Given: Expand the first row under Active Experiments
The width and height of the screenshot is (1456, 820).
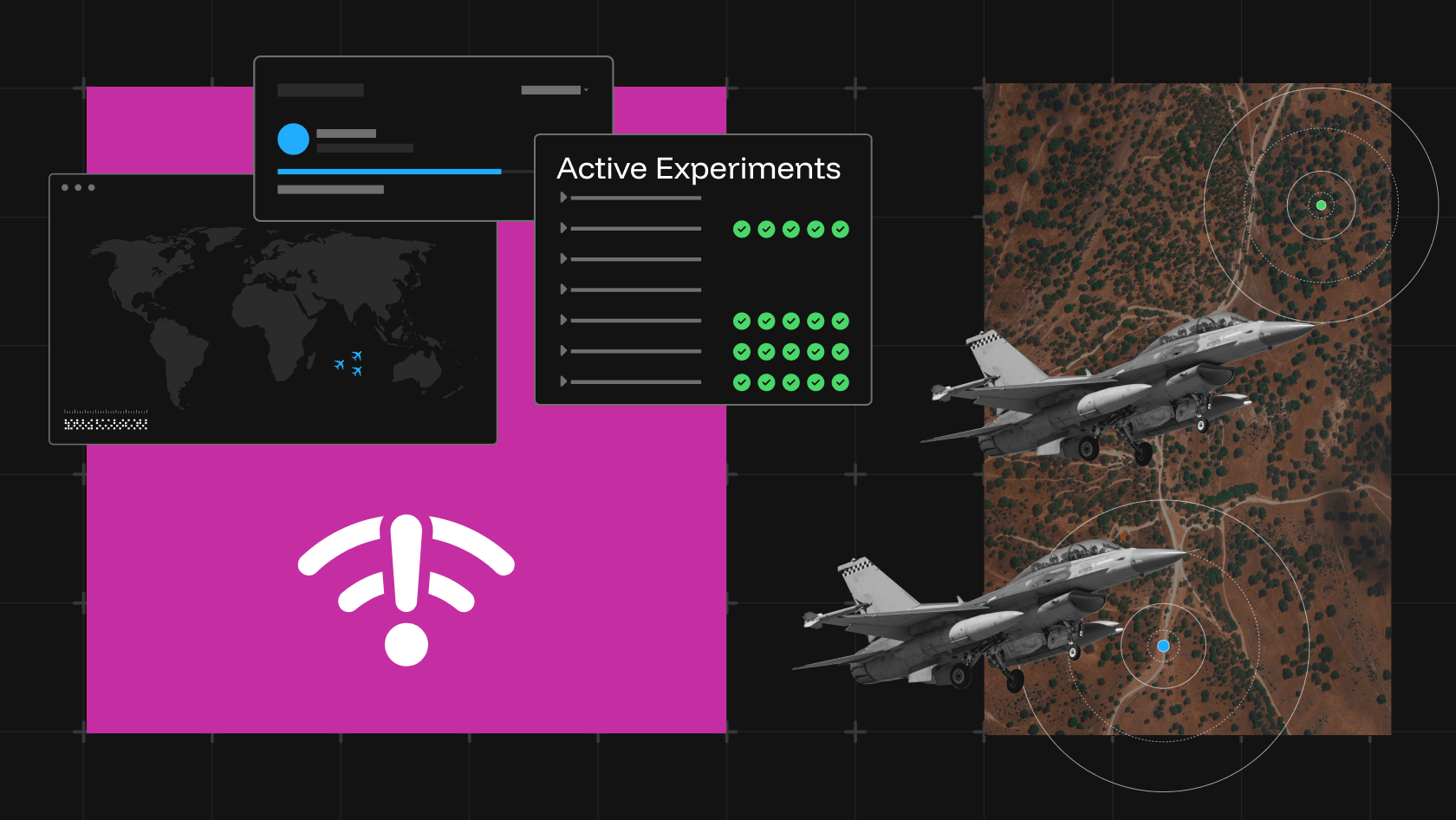Looking at the screenshot, I should tap(563, 198).
